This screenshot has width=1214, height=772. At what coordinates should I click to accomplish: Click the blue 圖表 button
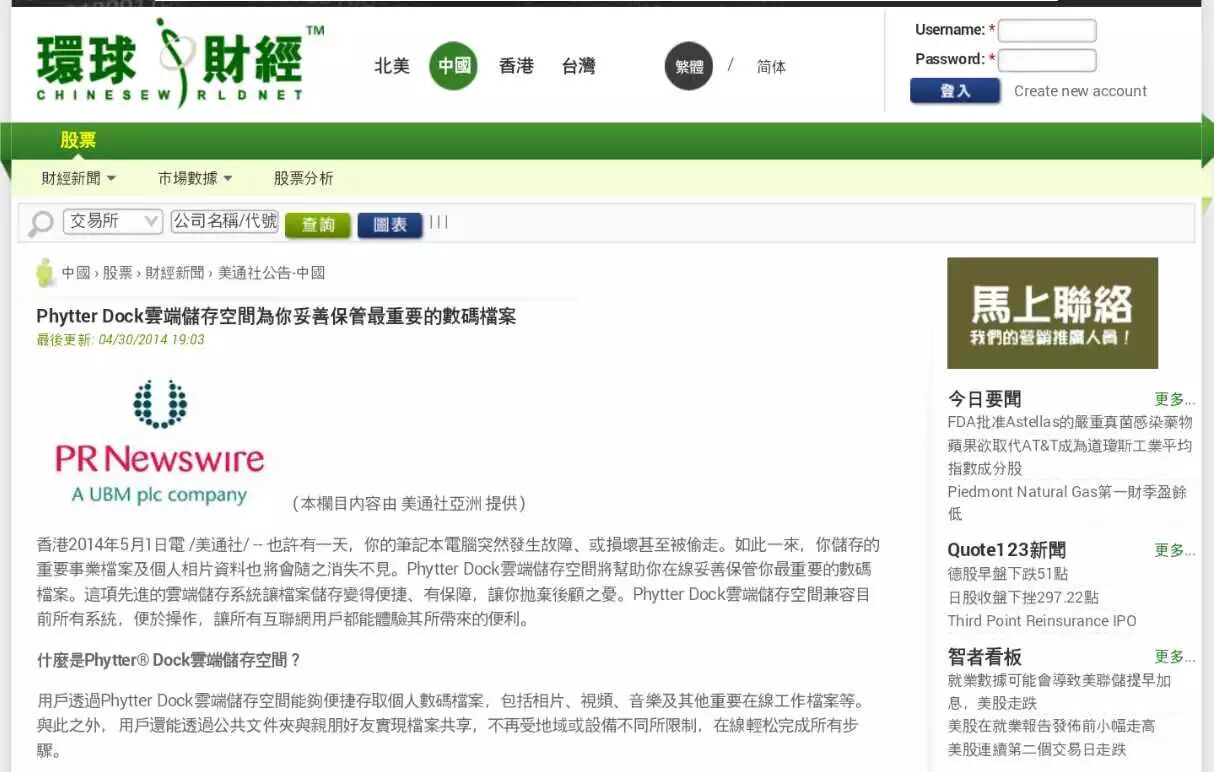tap(390, 225)
